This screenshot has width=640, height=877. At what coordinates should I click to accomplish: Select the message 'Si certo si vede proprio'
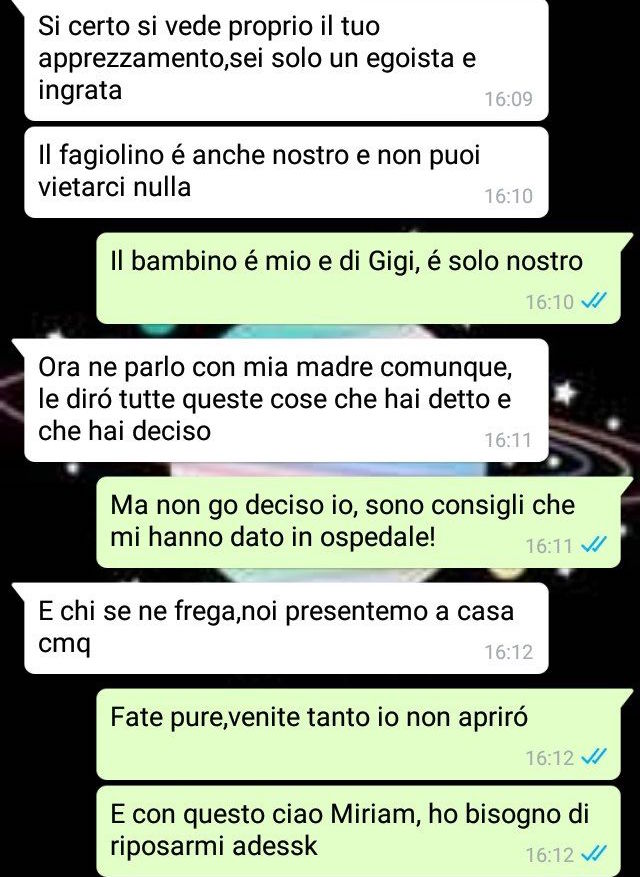click(286, 59)
